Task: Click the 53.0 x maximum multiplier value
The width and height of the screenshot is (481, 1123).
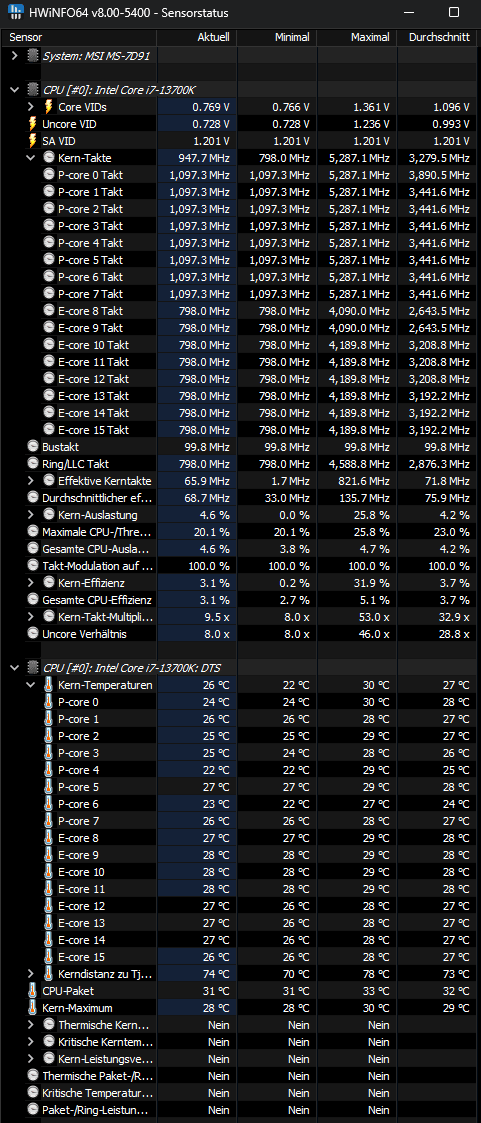Action: coord(374,617)
